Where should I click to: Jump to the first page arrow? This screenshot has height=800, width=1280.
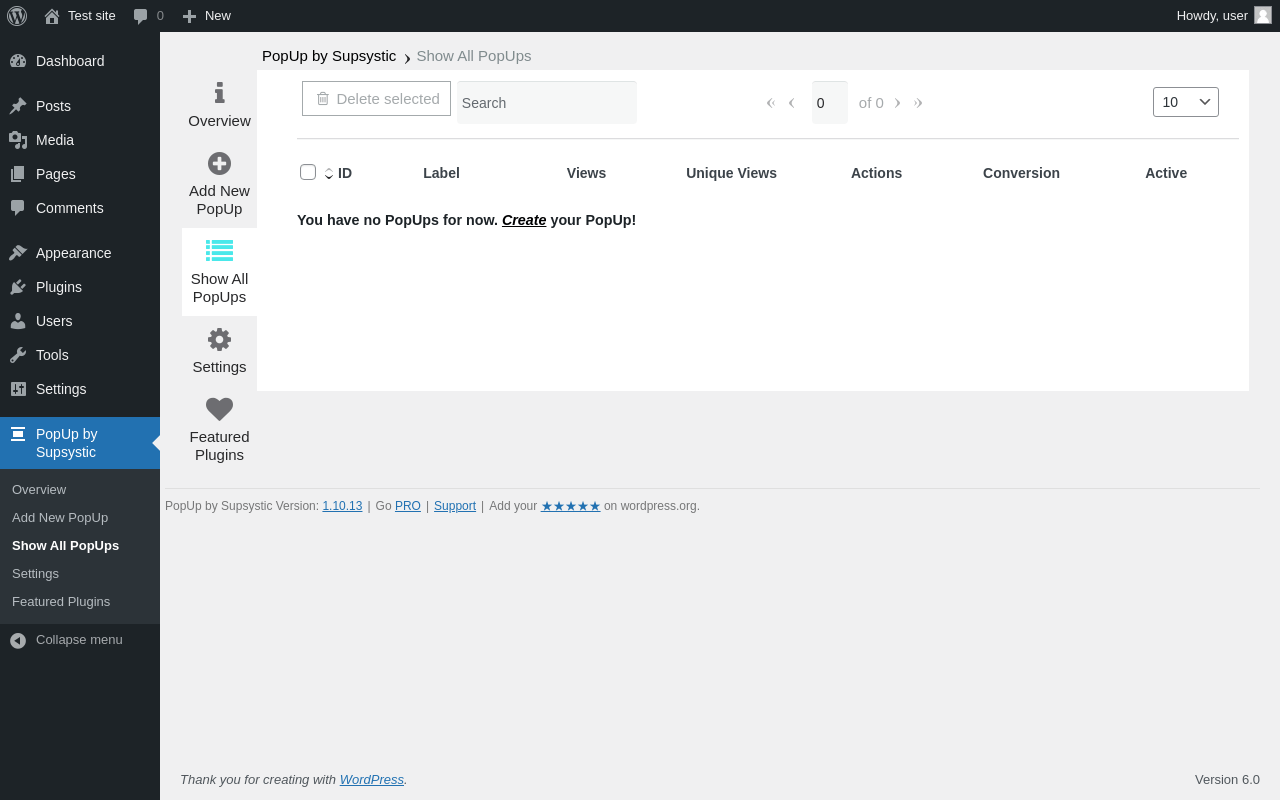tap(770, 103)
